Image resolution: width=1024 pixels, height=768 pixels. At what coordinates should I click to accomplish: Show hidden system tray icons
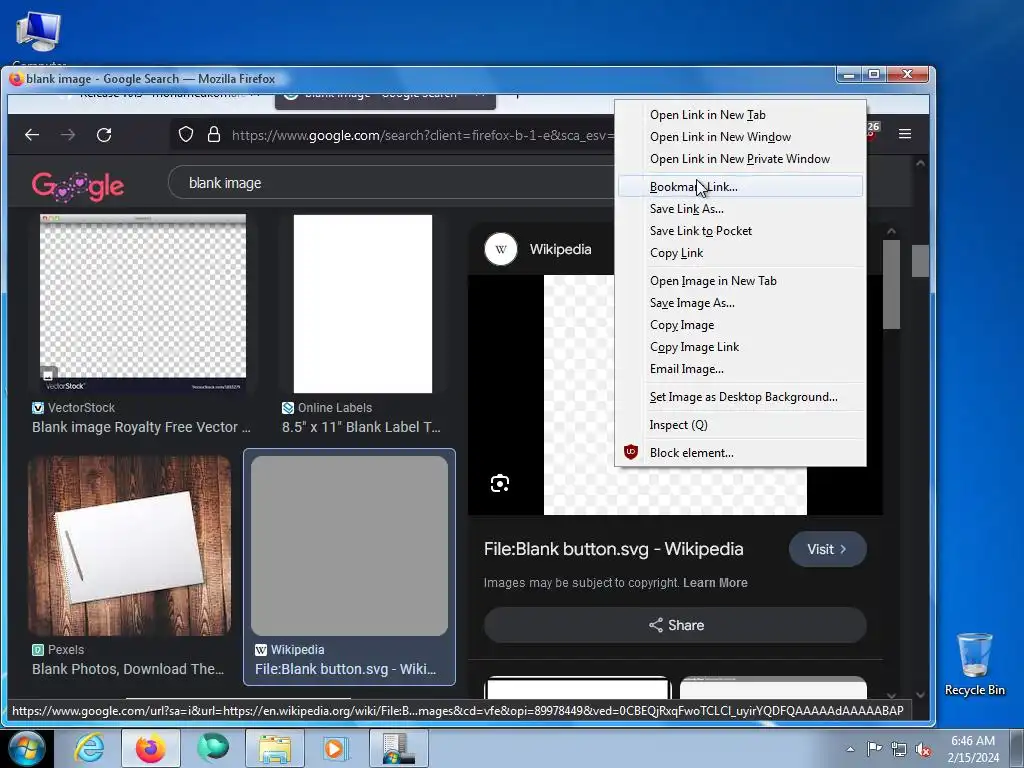pos(850,749)
